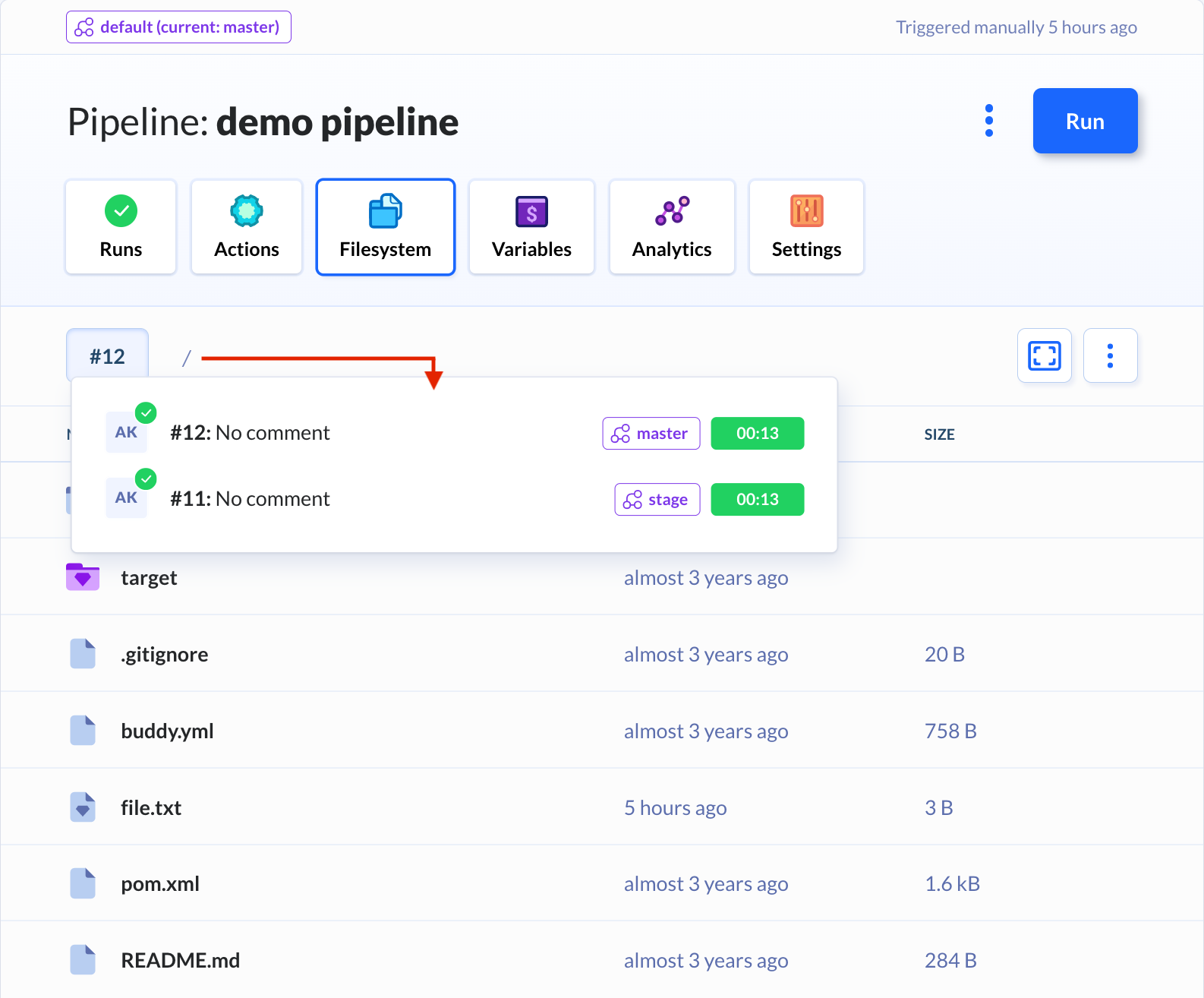
Task: Click the Run button
Action: pyautogui.click(x=1085, y=121)
